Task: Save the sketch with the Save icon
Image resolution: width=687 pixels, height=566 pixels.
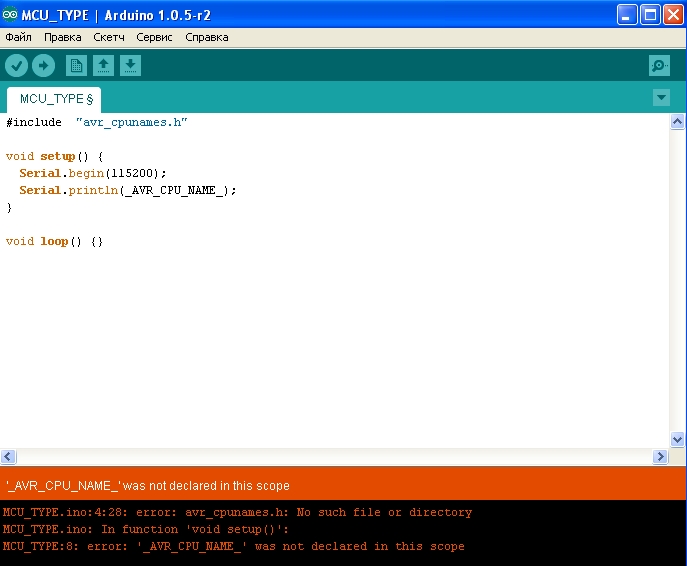Action: 130,66
